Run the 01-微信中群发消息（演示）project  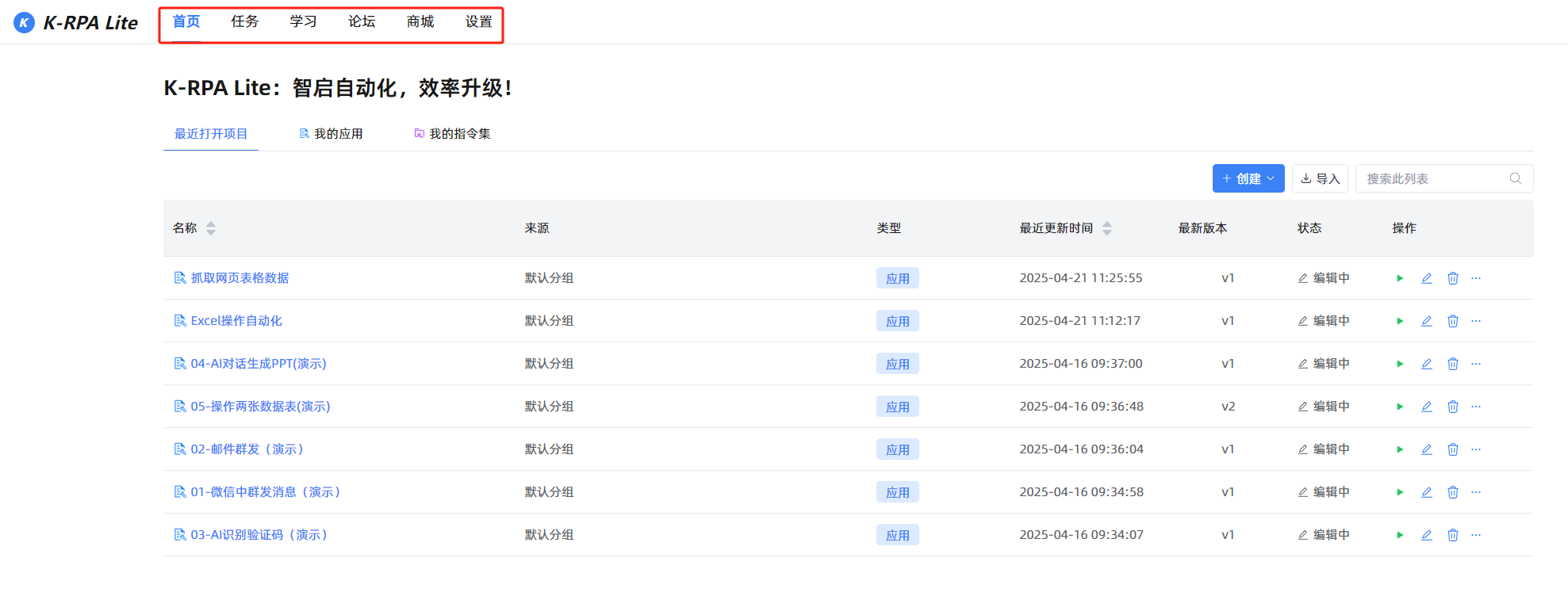click(x=1400, y=492)
